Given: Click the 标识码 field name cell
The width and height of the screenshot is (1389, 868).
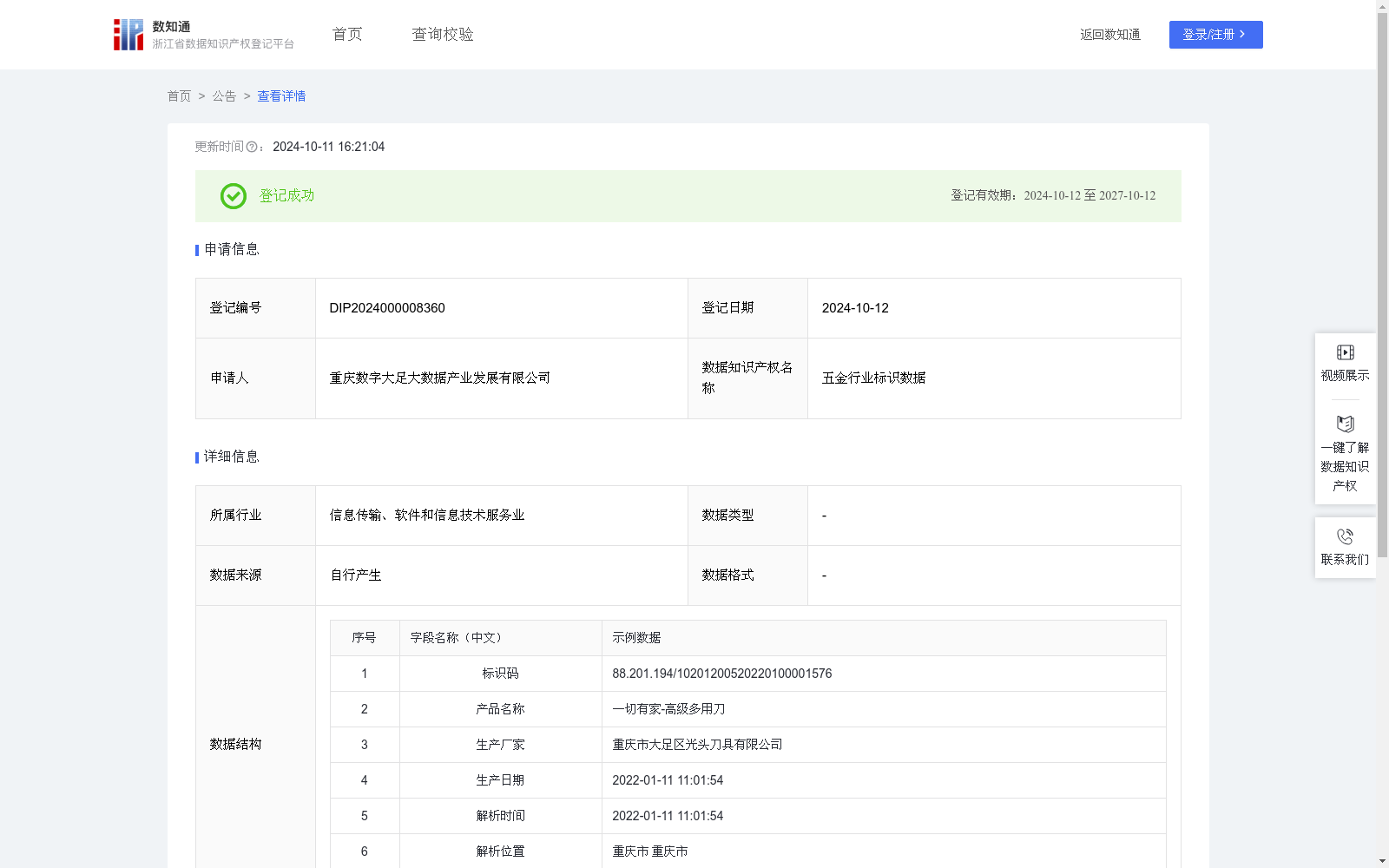Looking at the screenshot, I should (501, 674).
